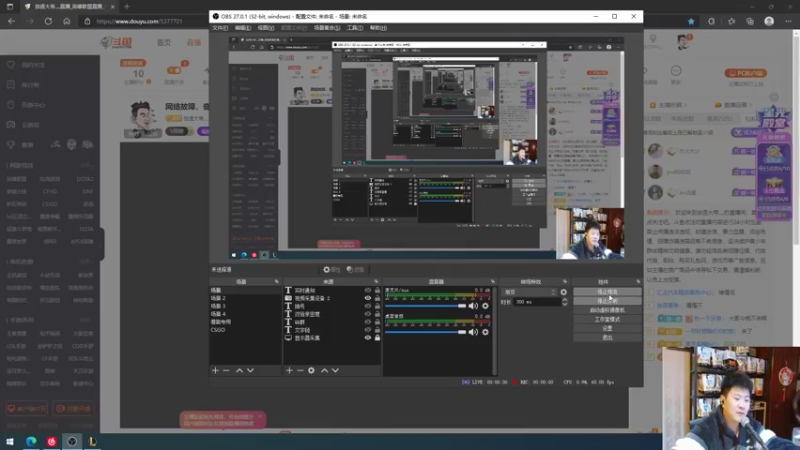800x450 pixels.
Task: Open 滤镜 filters button
Action: [356, 269]
